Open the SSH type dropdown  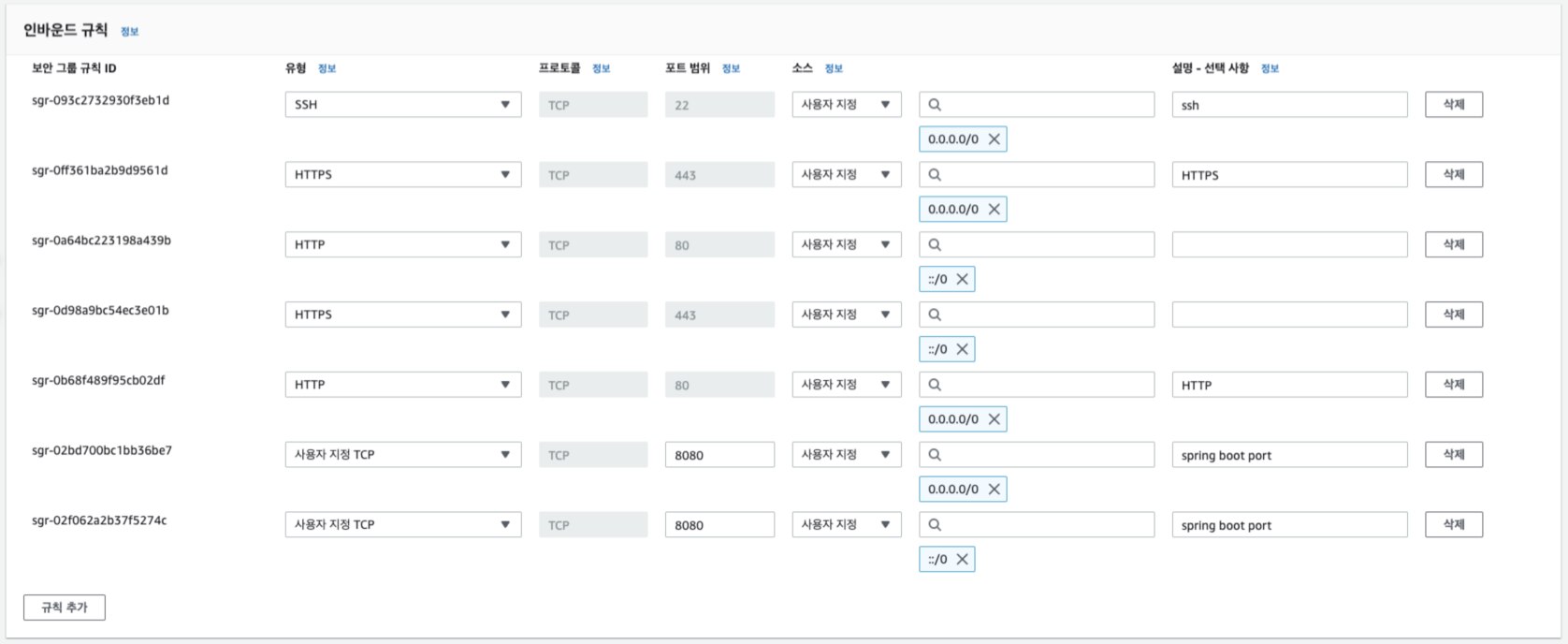(403, 105)
